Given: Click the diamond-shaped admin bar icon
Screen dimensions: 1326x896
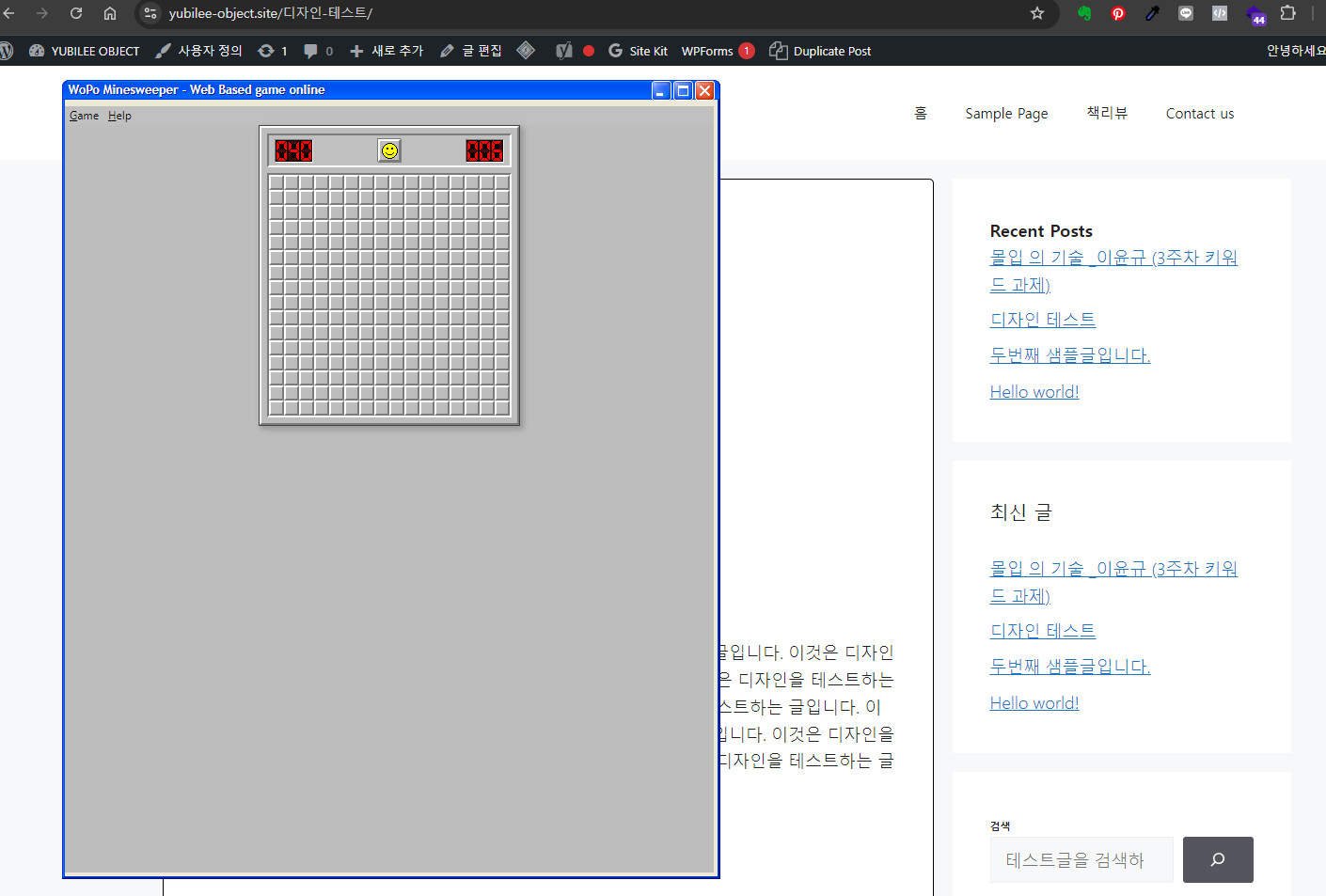Looking at the screenshot, I should (x=526, y=51).
